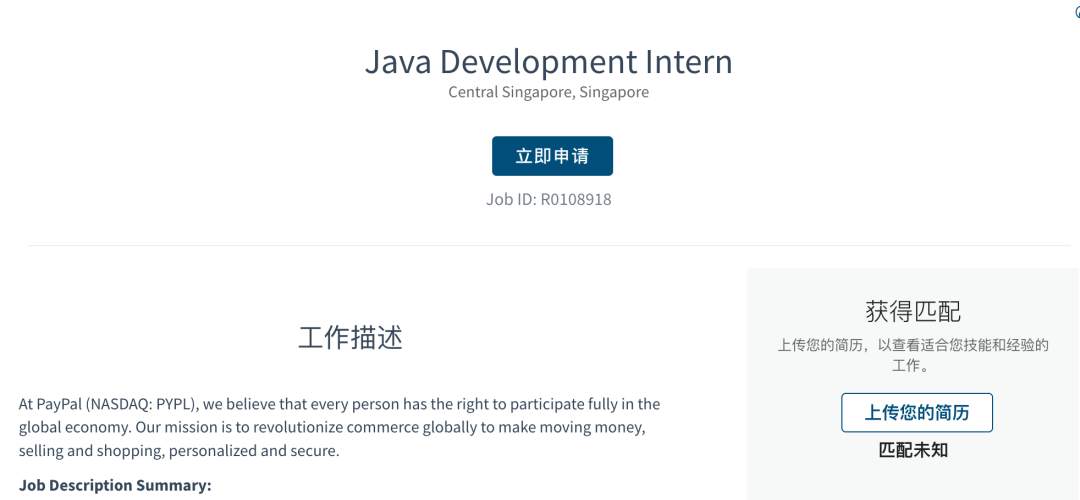Click the Java Development Intern job title

click(x=548, y=61)
